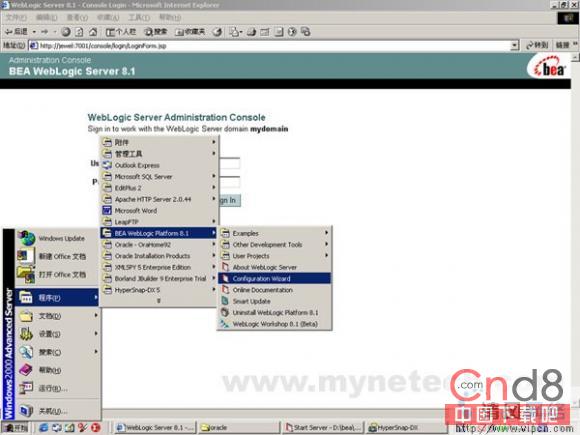Screen dimensions: 580x435
Task: Click the browser Refresh toolbar icon
Action: click(79, 32)
